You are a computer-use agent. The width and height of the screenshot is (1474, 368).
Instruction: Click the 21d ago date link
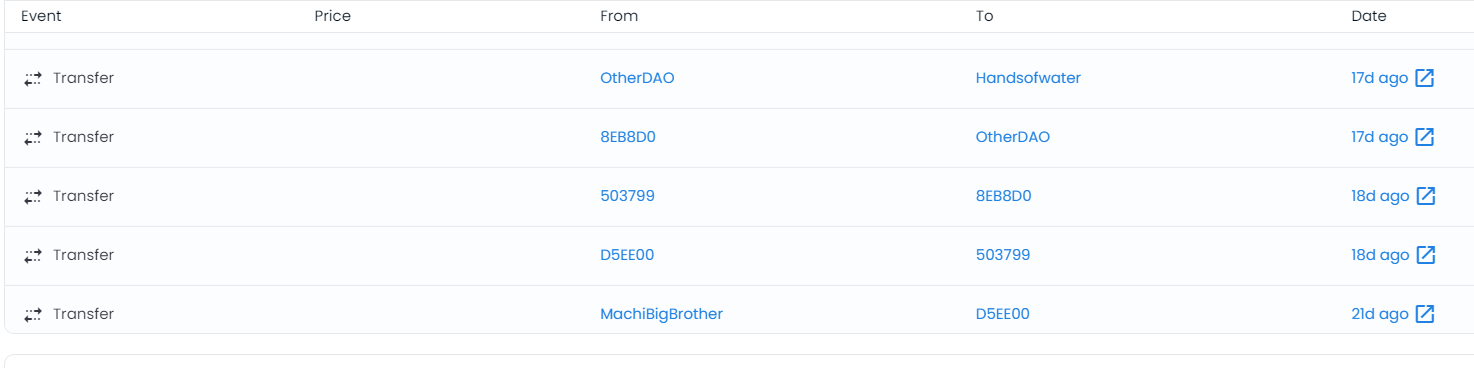click(1380, 314)
